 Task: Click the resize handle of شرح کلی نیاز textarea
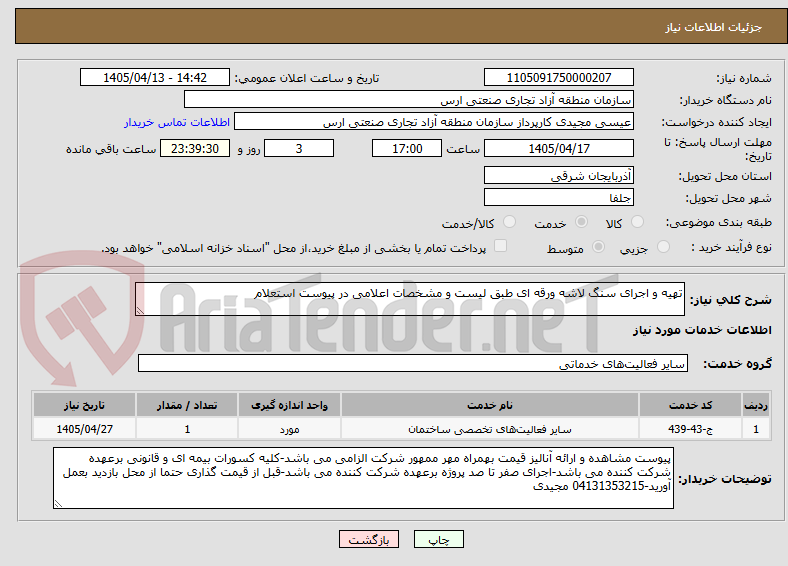click(140, 311)
